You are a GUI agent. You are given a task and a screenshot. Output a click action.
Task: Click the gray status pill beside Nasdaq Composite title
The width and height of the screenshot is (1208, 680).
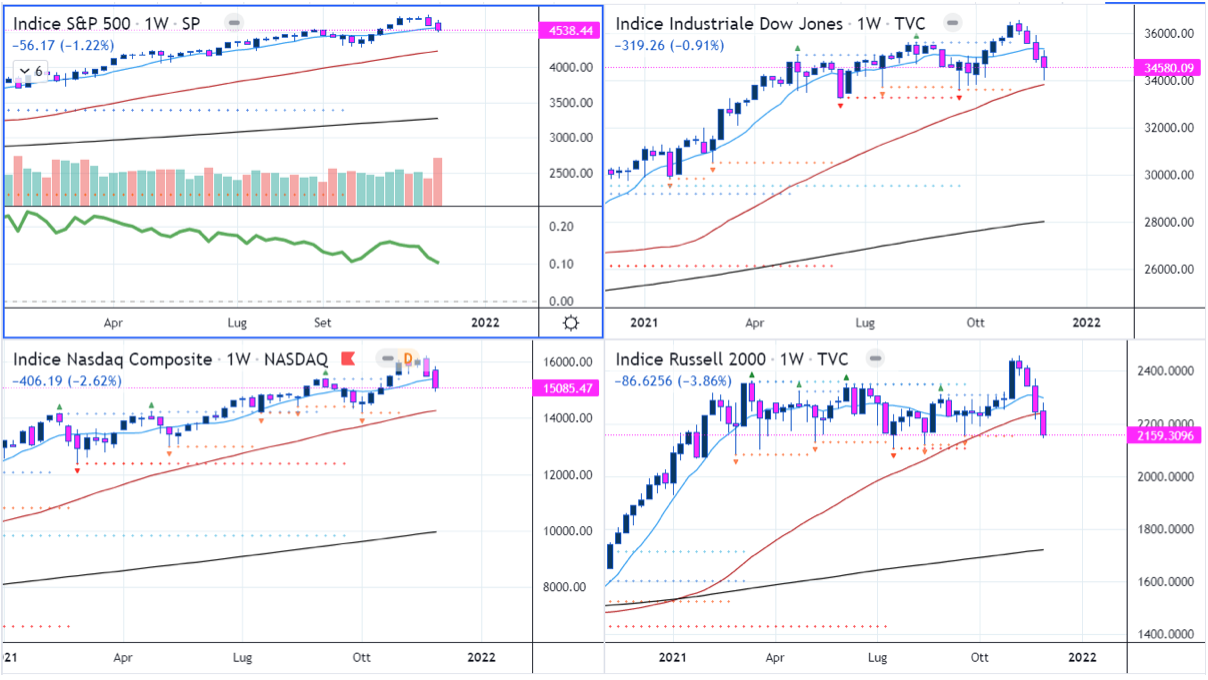coord(387,358)
